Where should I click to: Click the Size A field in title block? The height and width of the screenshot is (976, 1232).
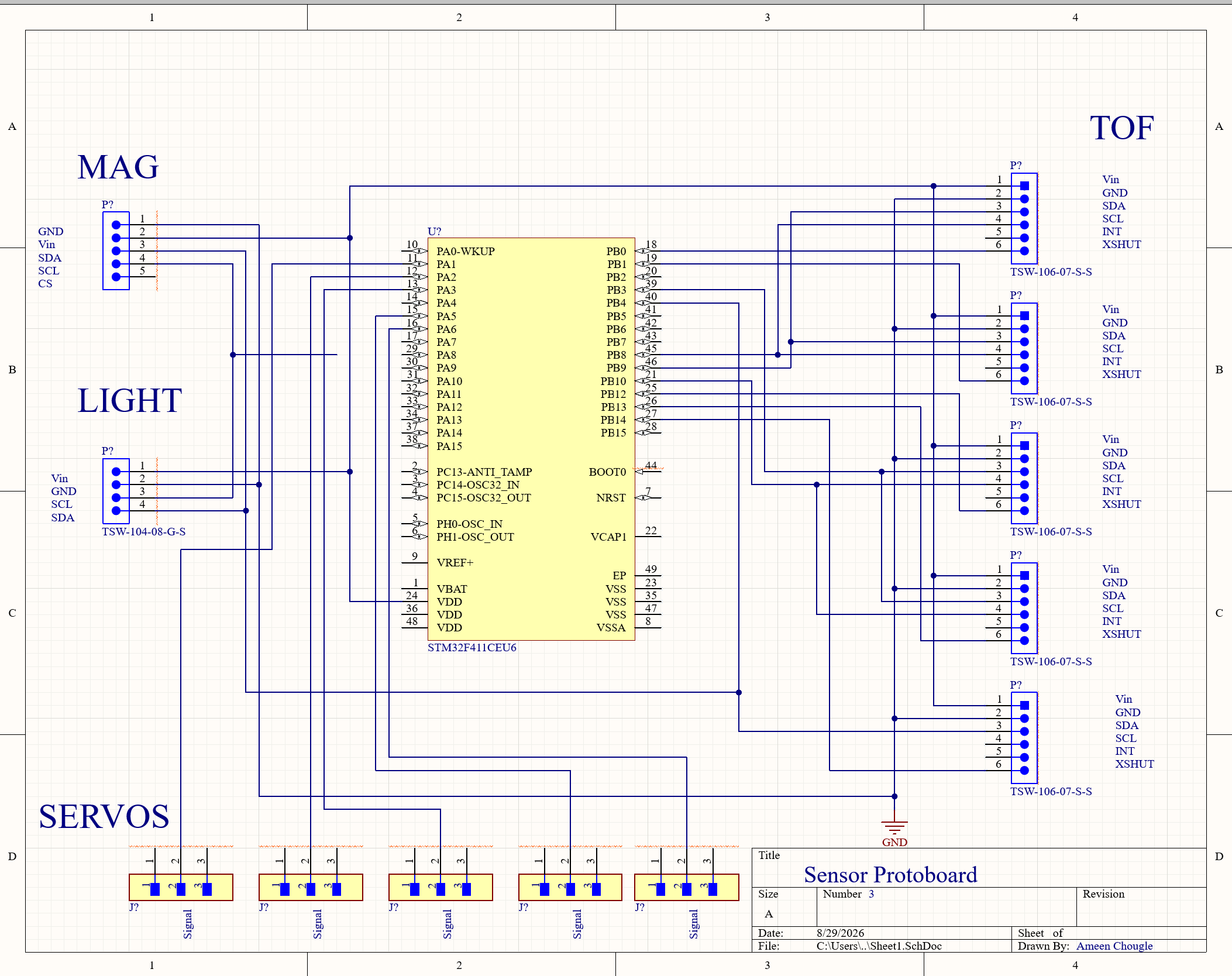pyautogui.click(x=784, y=906)
